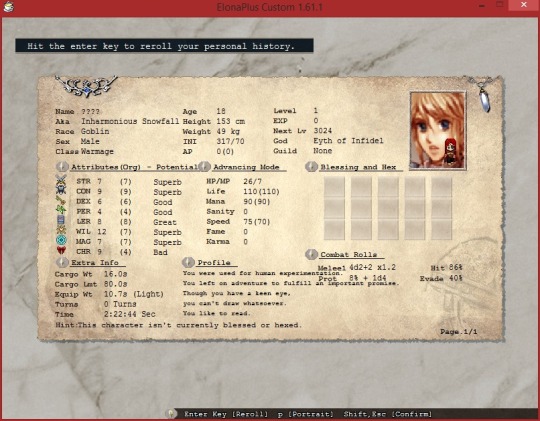Click the lightbulb hint icon in bottom bar
This screenshot has height=421, width=540.
point(171,413)
